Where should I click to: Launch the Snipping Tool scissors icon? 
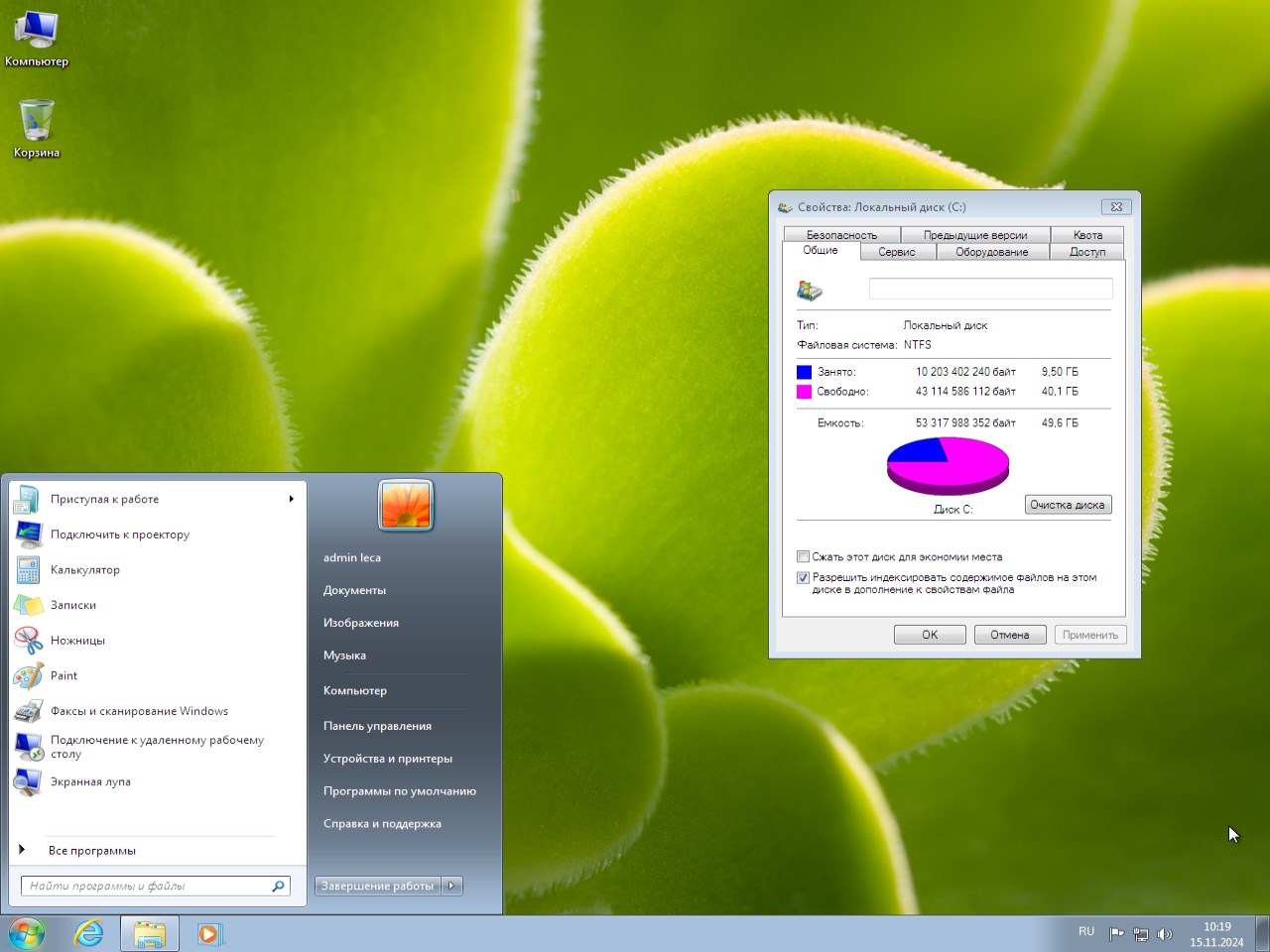28,641
